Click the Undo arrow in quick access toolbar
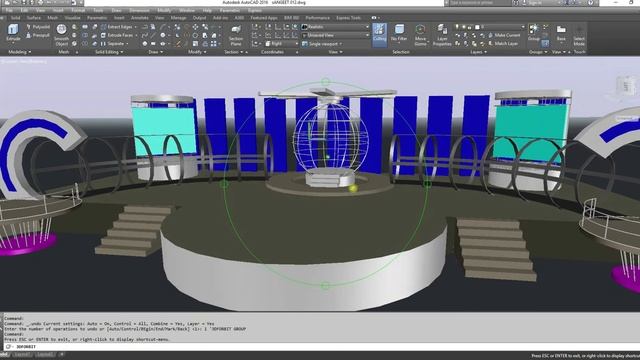The height and width of the screenshot is (360, 640). pos(48,3)
